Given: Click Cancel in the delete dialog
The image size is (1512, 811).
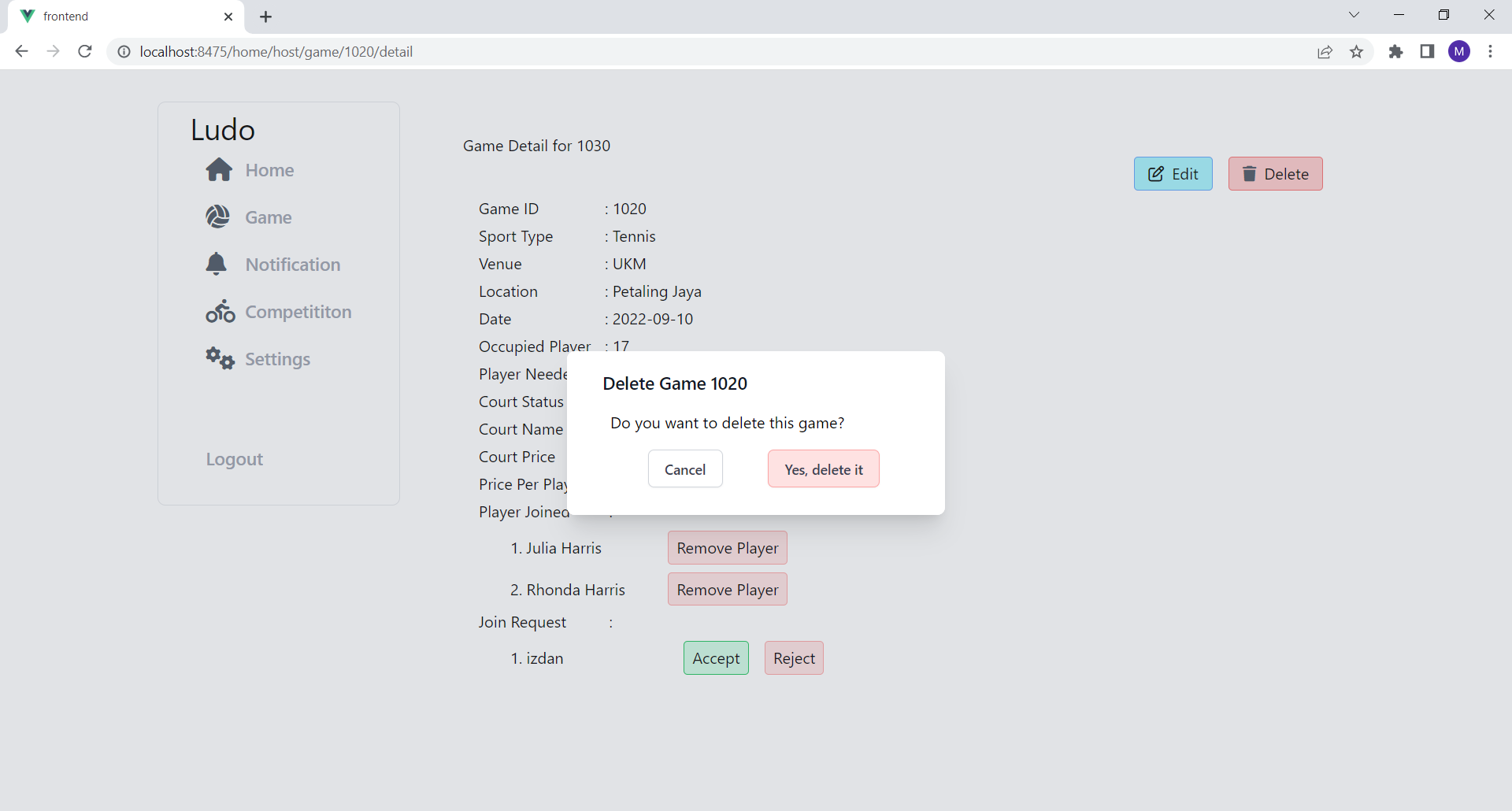Looking at the screenshot, I should point(684,468).
